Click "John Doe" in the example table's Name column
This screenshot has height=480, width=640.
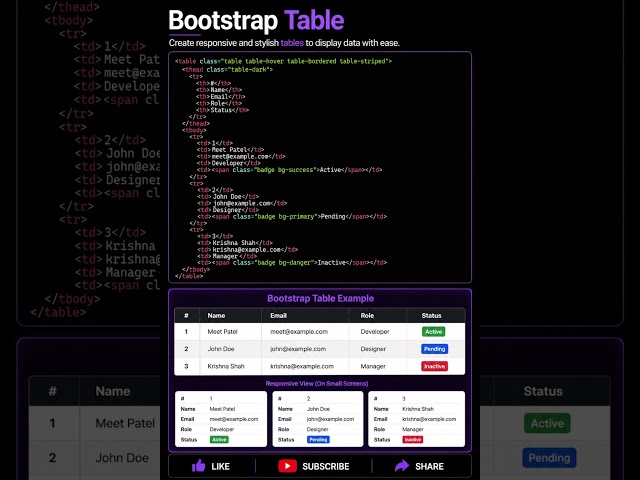coord(221,349)
